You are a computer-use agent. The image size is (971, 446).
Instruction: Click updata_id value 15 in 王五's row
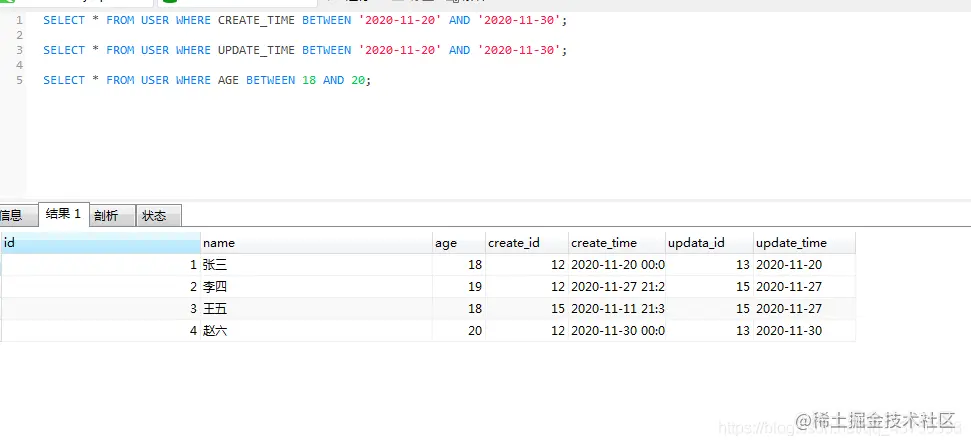click(x=710, y=308)
